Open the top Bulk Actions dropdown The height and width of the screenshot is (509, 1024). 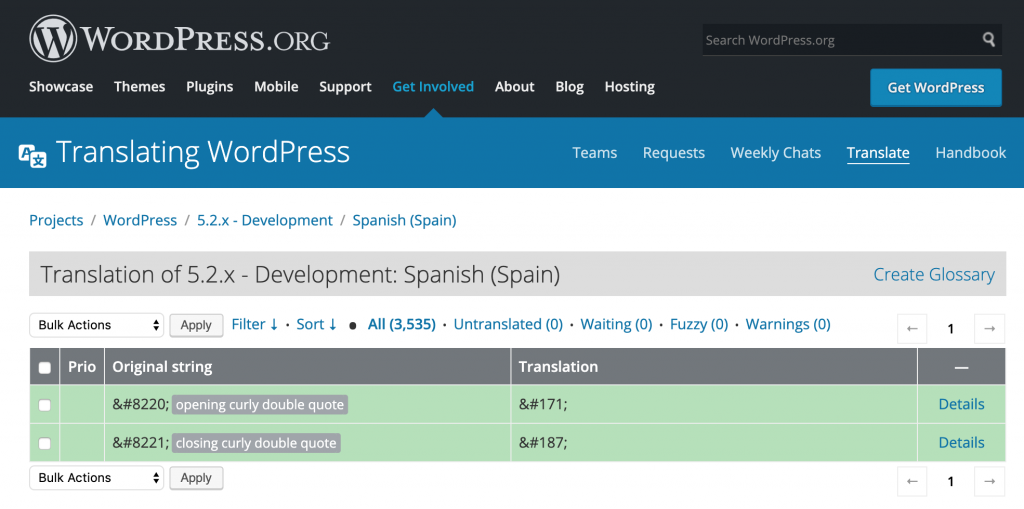coord(97,325)
